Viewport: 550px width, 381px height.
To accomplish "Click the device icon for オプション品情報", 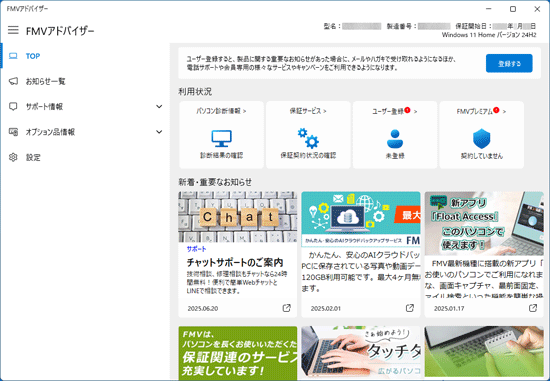I will coord(13,132).
